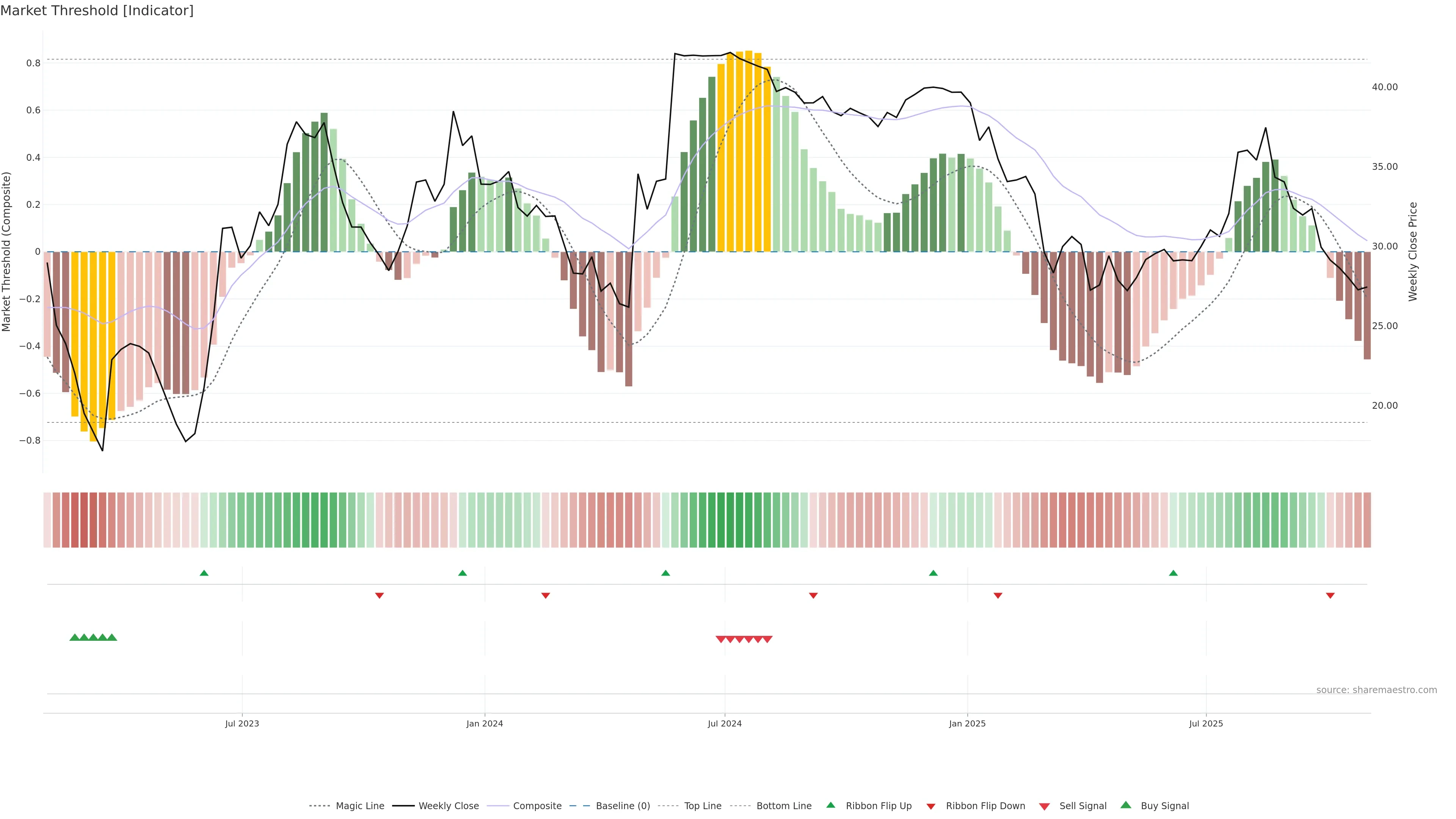Click the Ribbon Flip Up marker just before Jan 2024
This screenshot has height=819, width=1456.
coord(462,573)
